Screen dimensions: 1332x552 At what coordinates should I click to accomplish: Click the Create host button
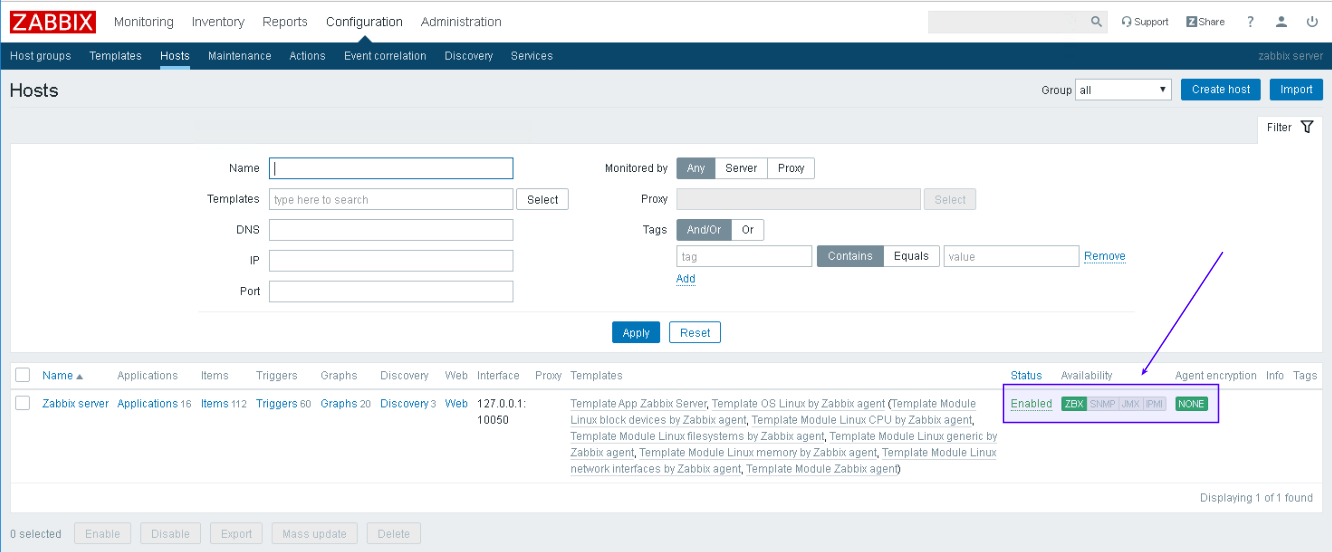point(1220,89)
